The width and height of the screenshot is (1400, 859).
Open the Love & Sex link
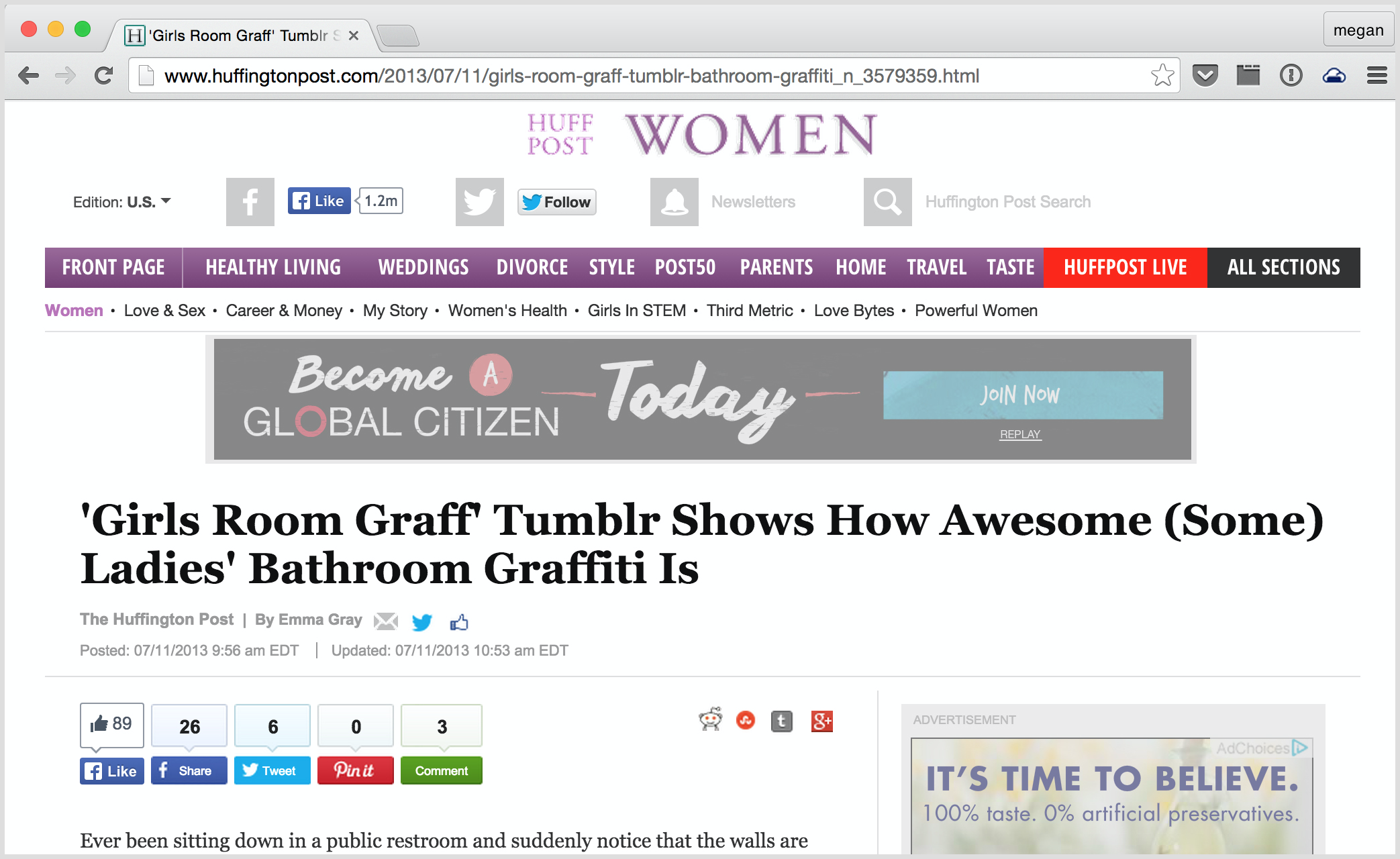(x=164, y=311)
